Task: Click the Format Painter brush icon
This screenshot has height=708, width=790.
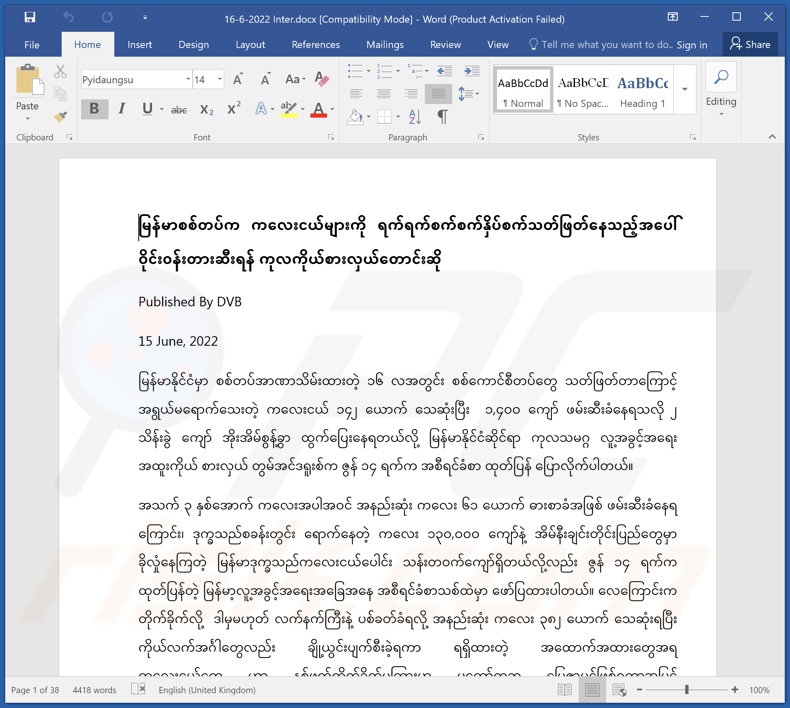Action: [x=61, y=117]
